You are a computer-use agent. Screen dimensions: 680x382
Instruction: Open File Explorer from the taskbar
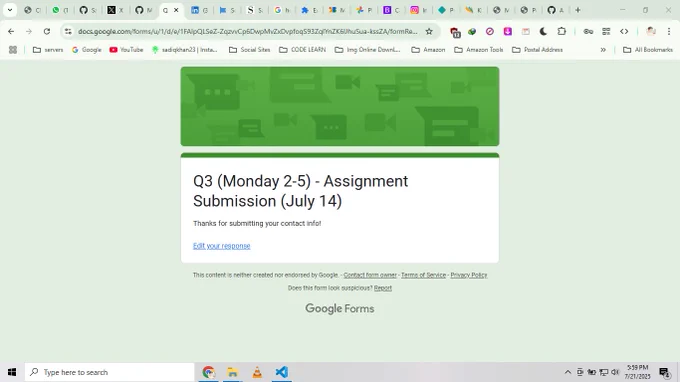(233, 372)
